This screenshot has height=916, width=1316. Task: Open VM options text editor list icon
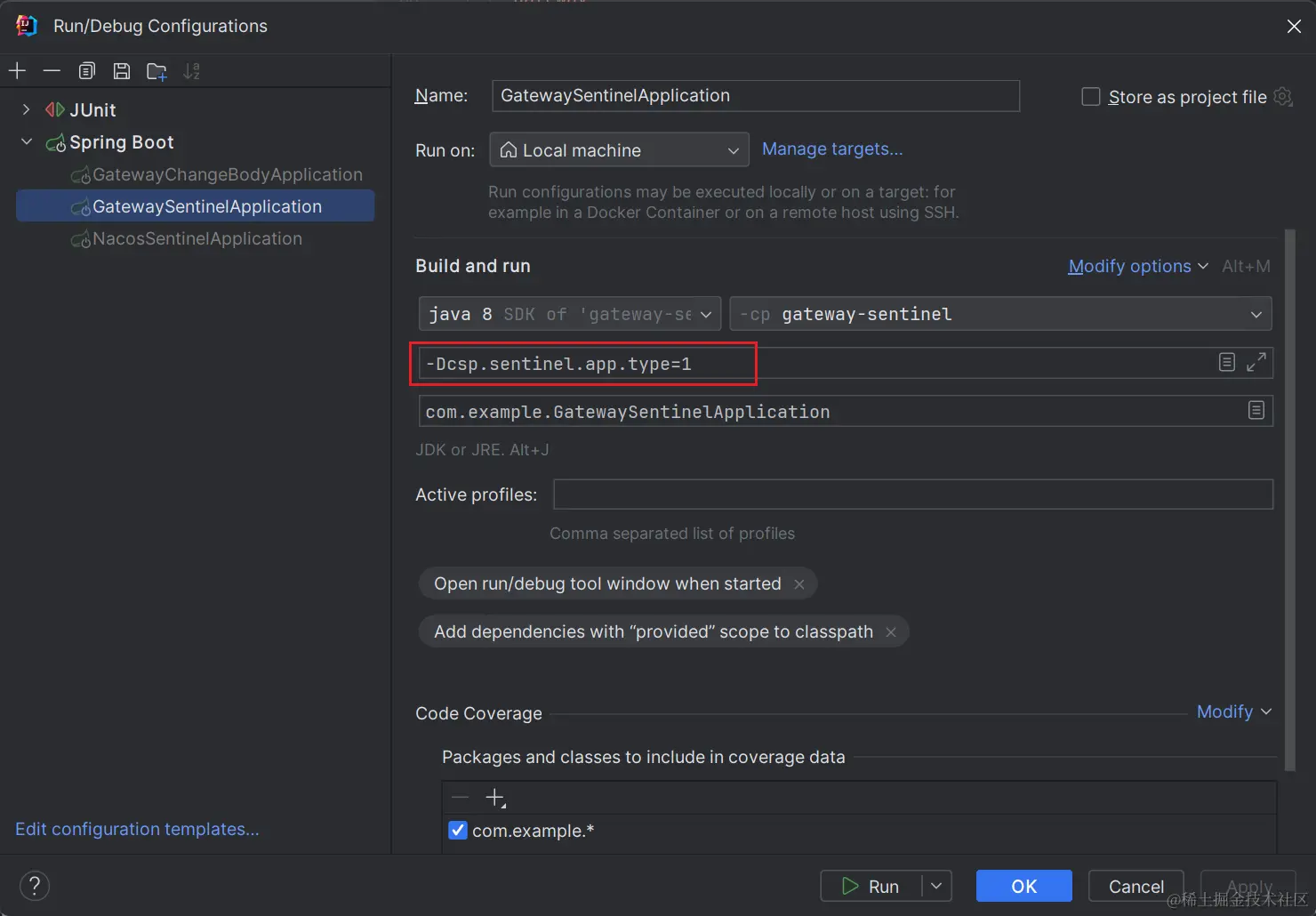tap(1227, 362)
